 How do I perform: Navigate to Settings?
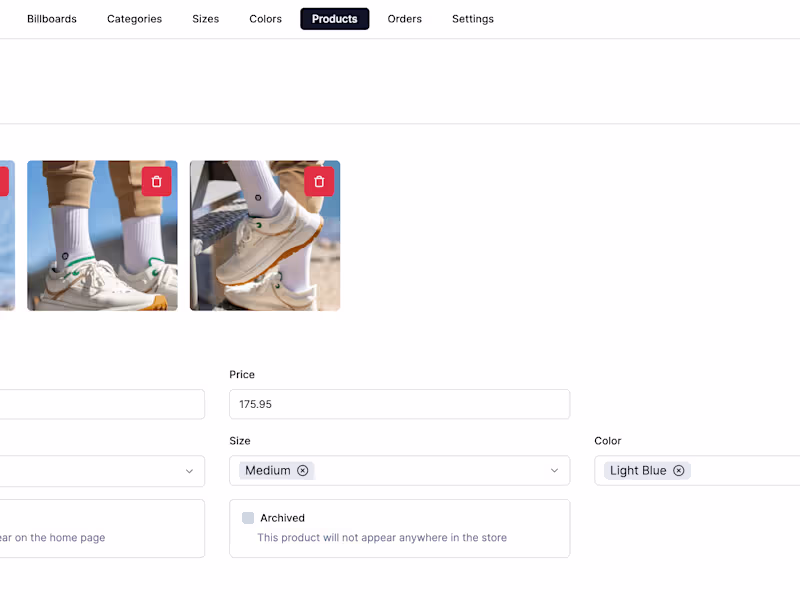[472, 18]
